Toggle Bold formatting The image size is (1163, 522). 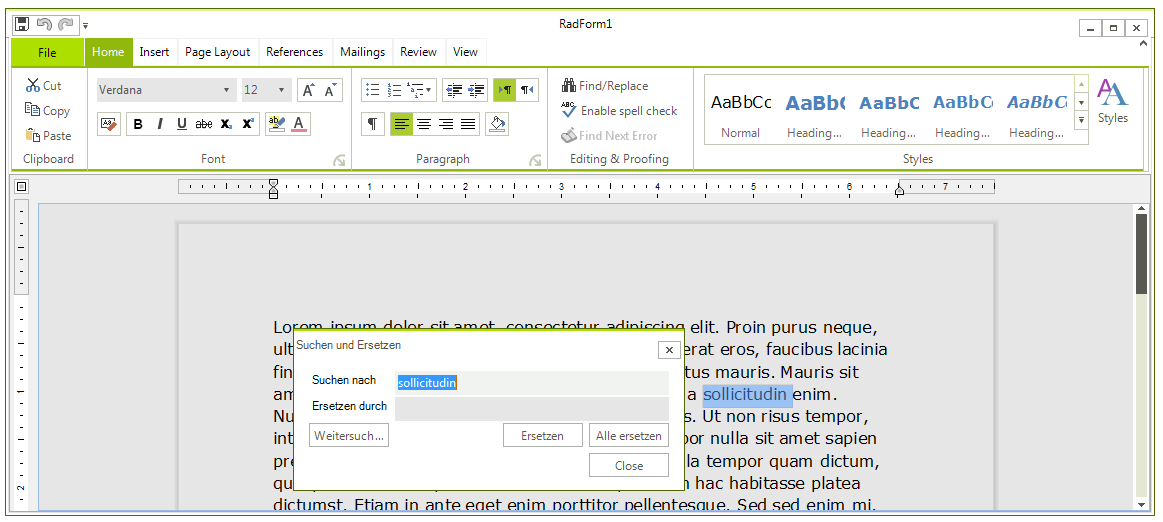[138, 125]
